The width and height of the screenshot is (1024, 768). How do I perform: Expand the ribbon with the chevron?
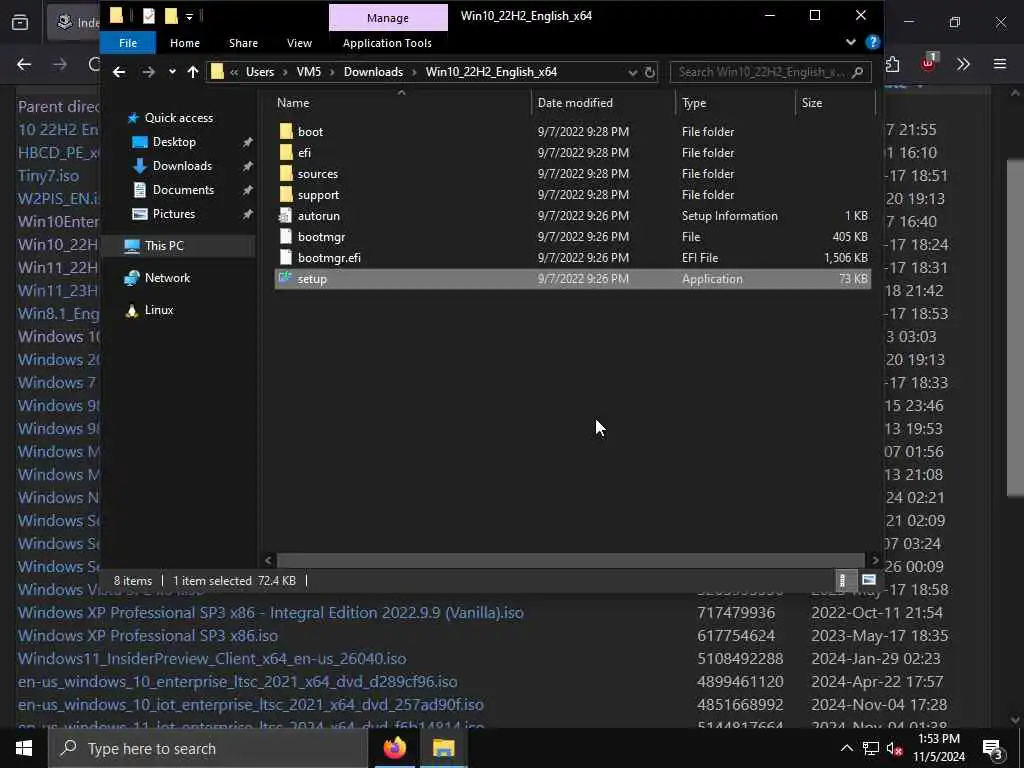[x=850, y=42]
